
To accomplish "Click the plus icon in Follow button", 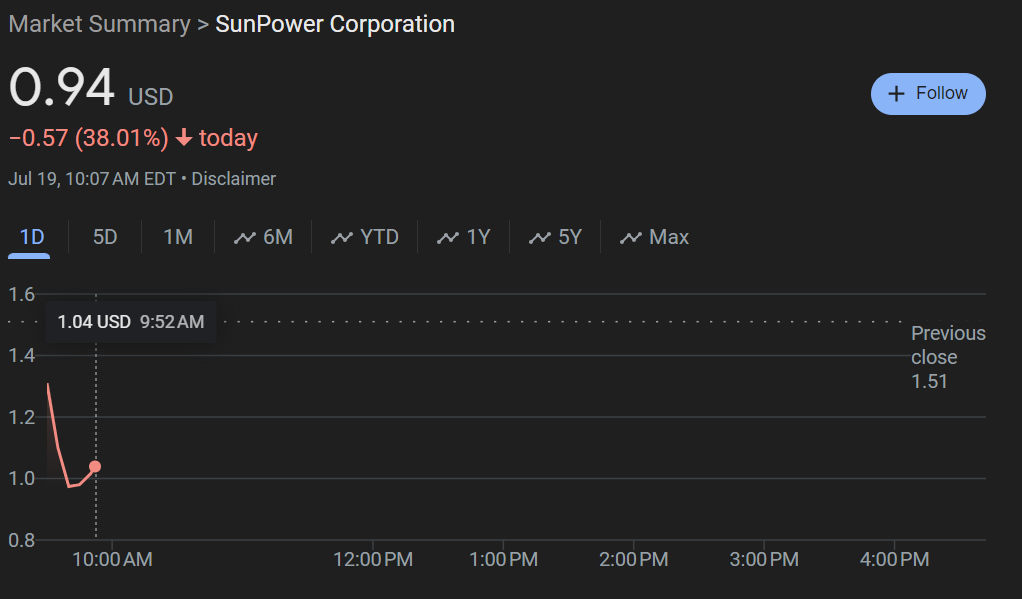I will (x=896, y=94).
